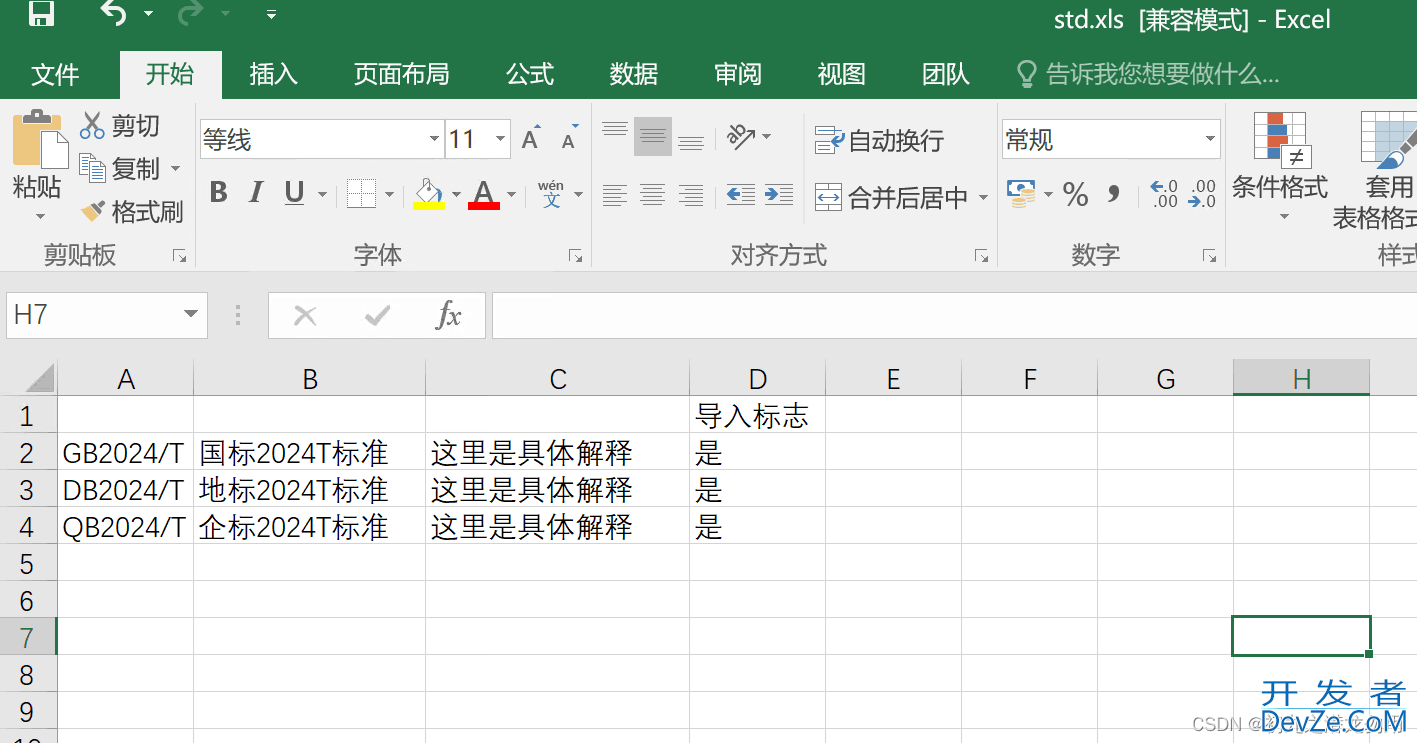Open the fill color dropdown arrow
This screenshot has height=743, width=1417.
coord(456,194)
